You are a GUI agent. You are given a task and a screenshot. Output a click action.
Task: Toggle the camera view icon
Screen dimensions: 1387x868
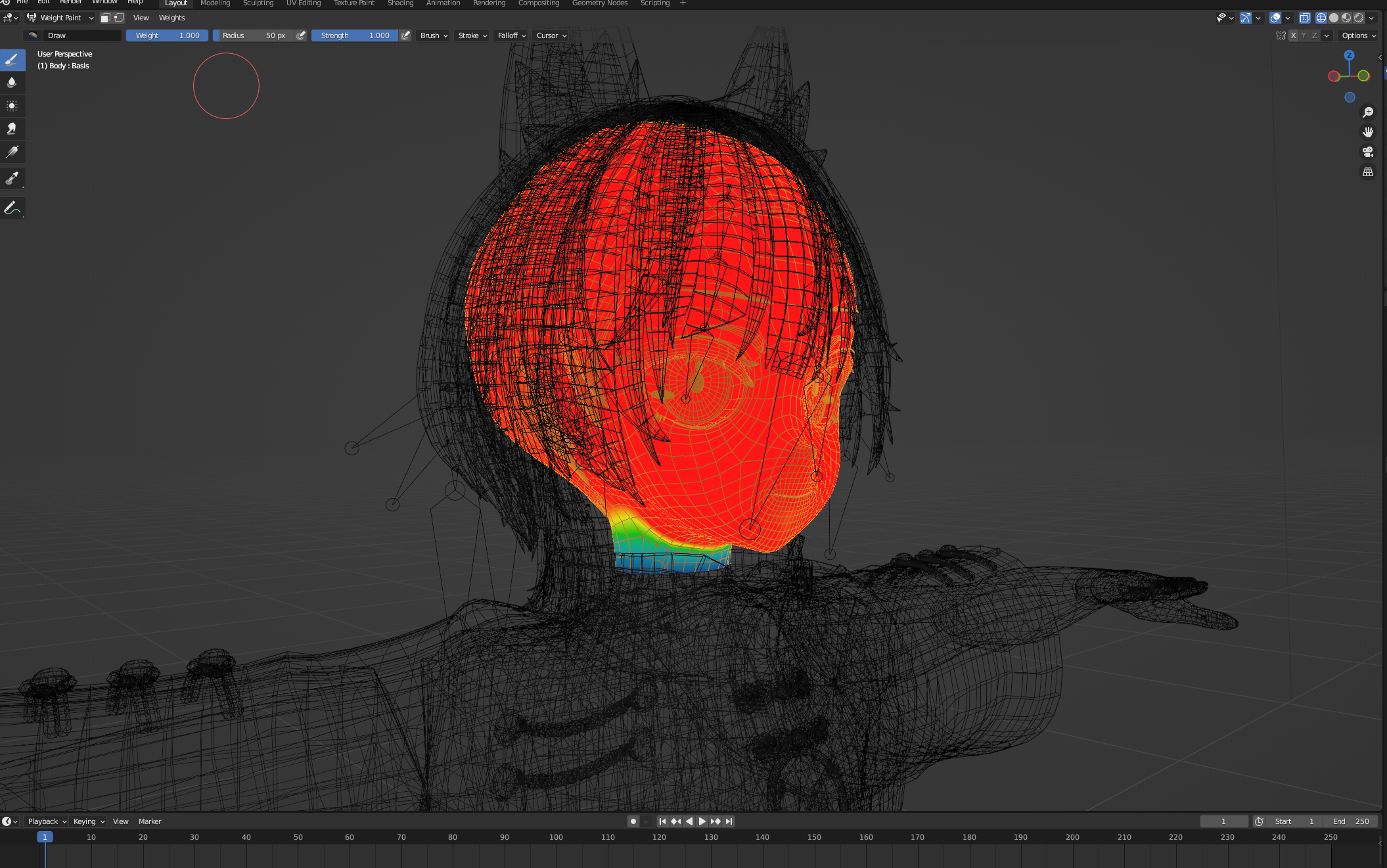tap(1368, 152)
